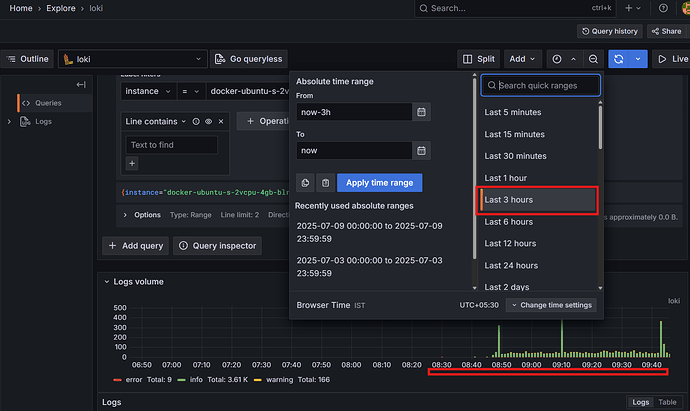
Task: Expand the Logs outline item
Action: (x=9, y=121)
